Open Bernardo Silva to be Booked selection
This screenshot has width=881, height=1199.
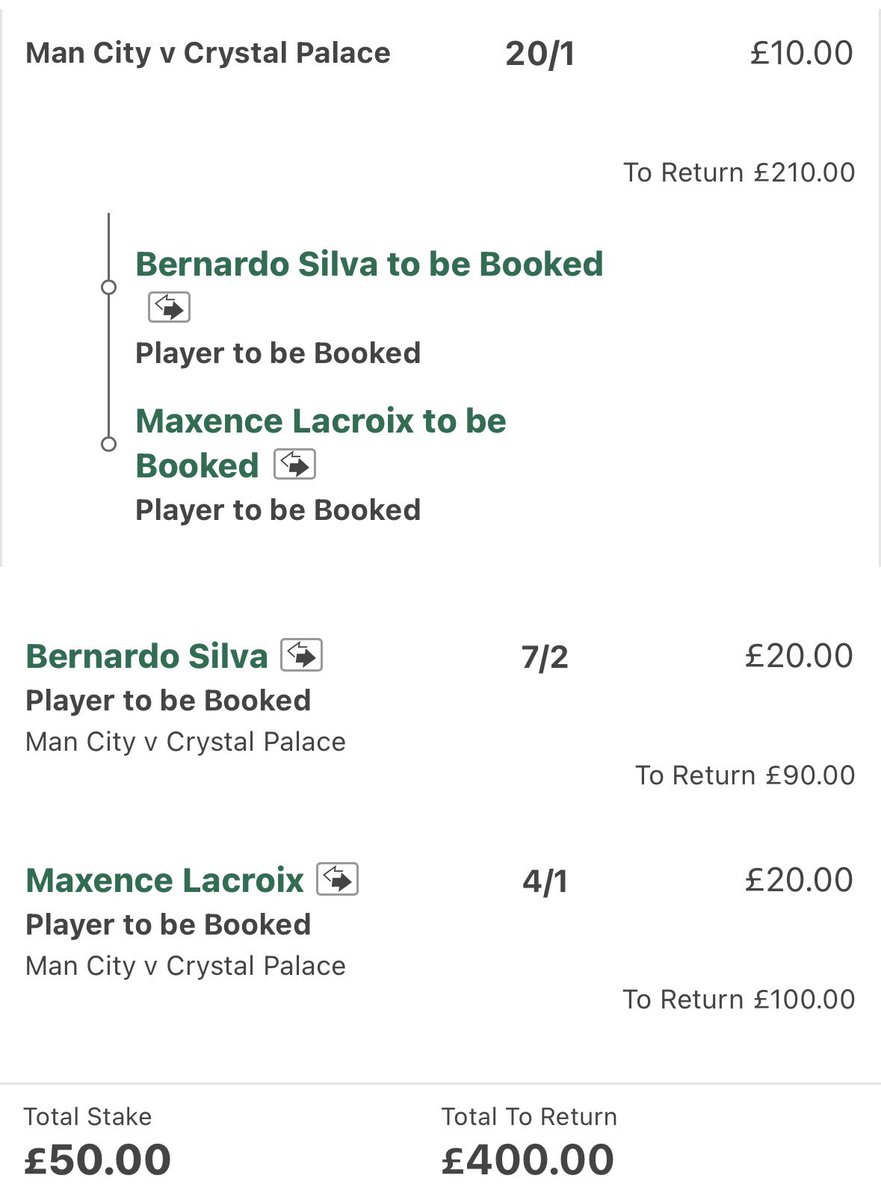[x=369, y=264]
